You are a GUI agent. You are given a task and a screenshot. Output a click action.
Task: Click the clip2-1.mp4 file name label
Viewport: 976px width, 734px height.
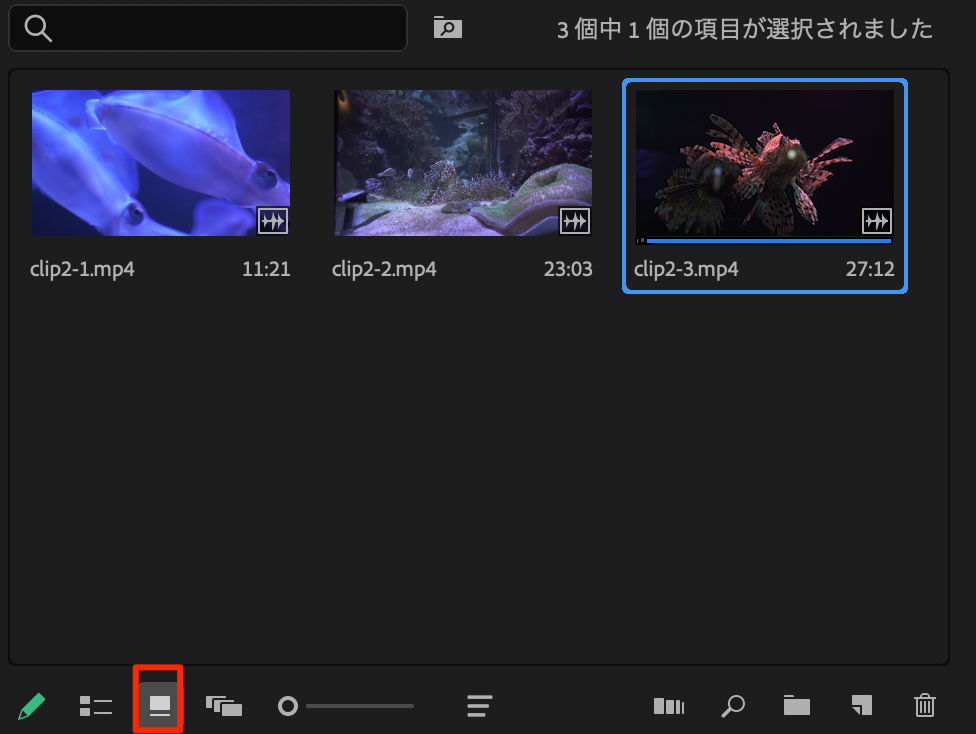coord(83,270)
